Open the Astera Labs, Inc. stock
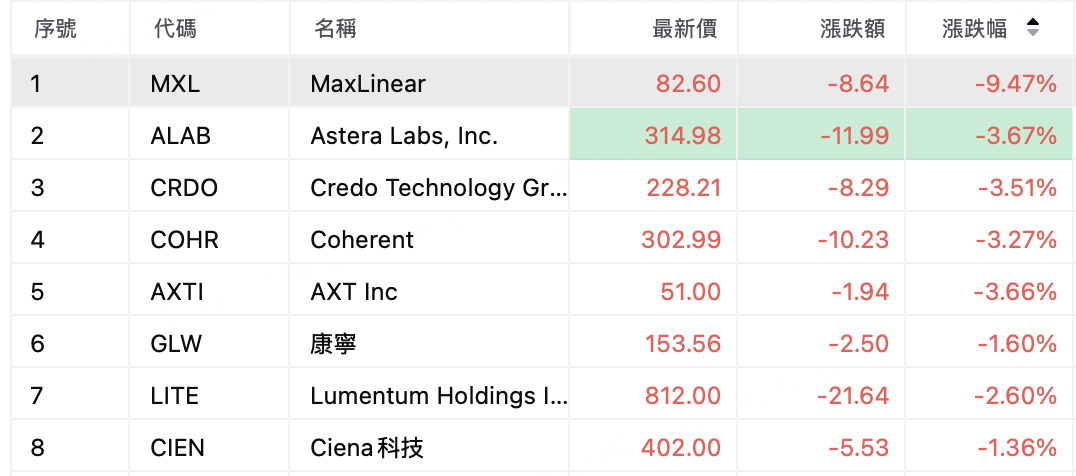The width and height of the screenshot is (1076, 476). point(404,136)
